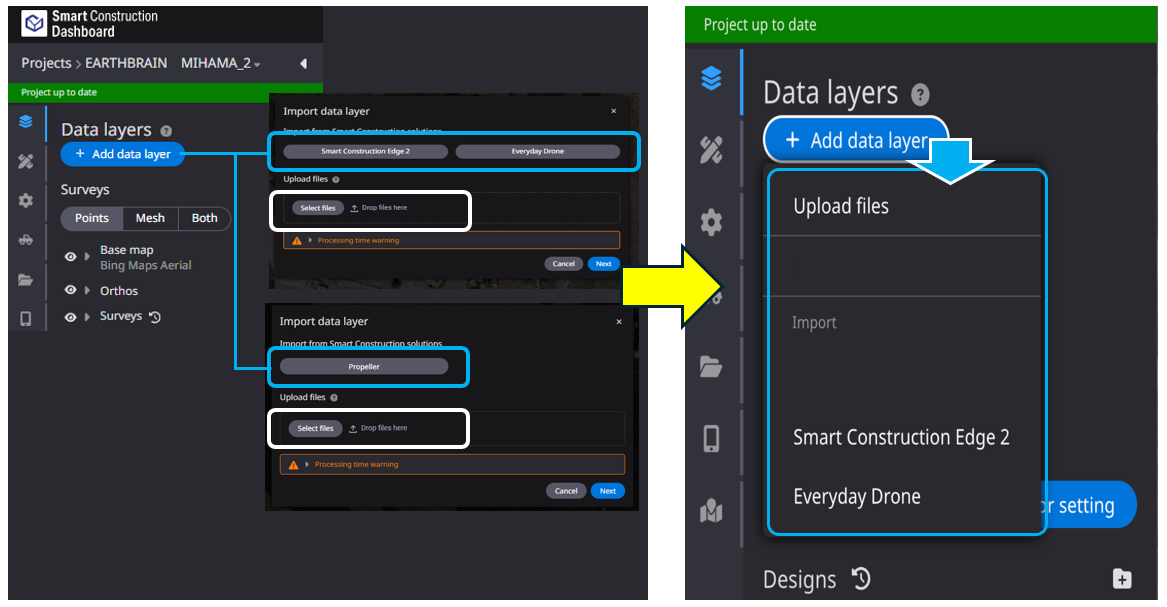Image resolution: width=1167 pixels, height=607 pixels.
Task: Expand Processing time warning in the Everyday Drone dialog
Action: click(x=310, y=240)
